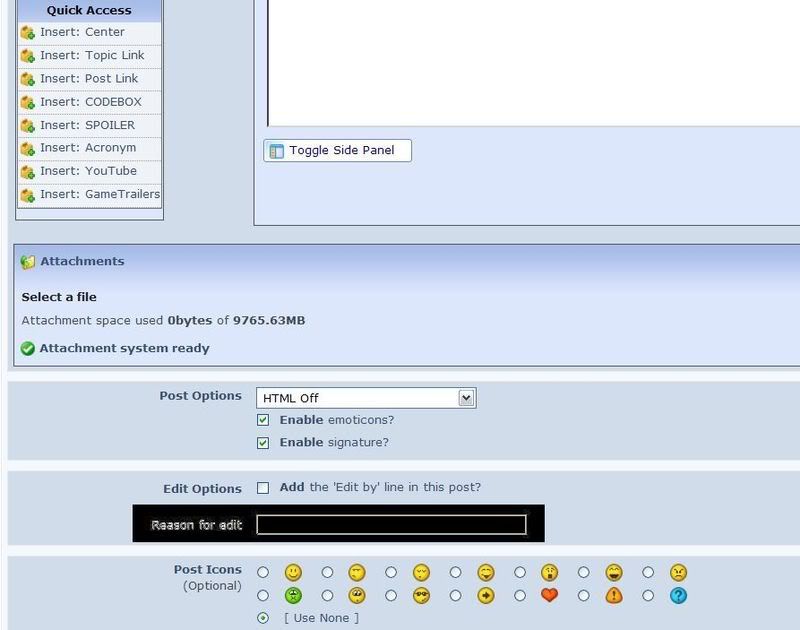This screenshot has width=800, height=630.
Task: Open the HTML Off post options dropdown
Action: pos(466,398)
